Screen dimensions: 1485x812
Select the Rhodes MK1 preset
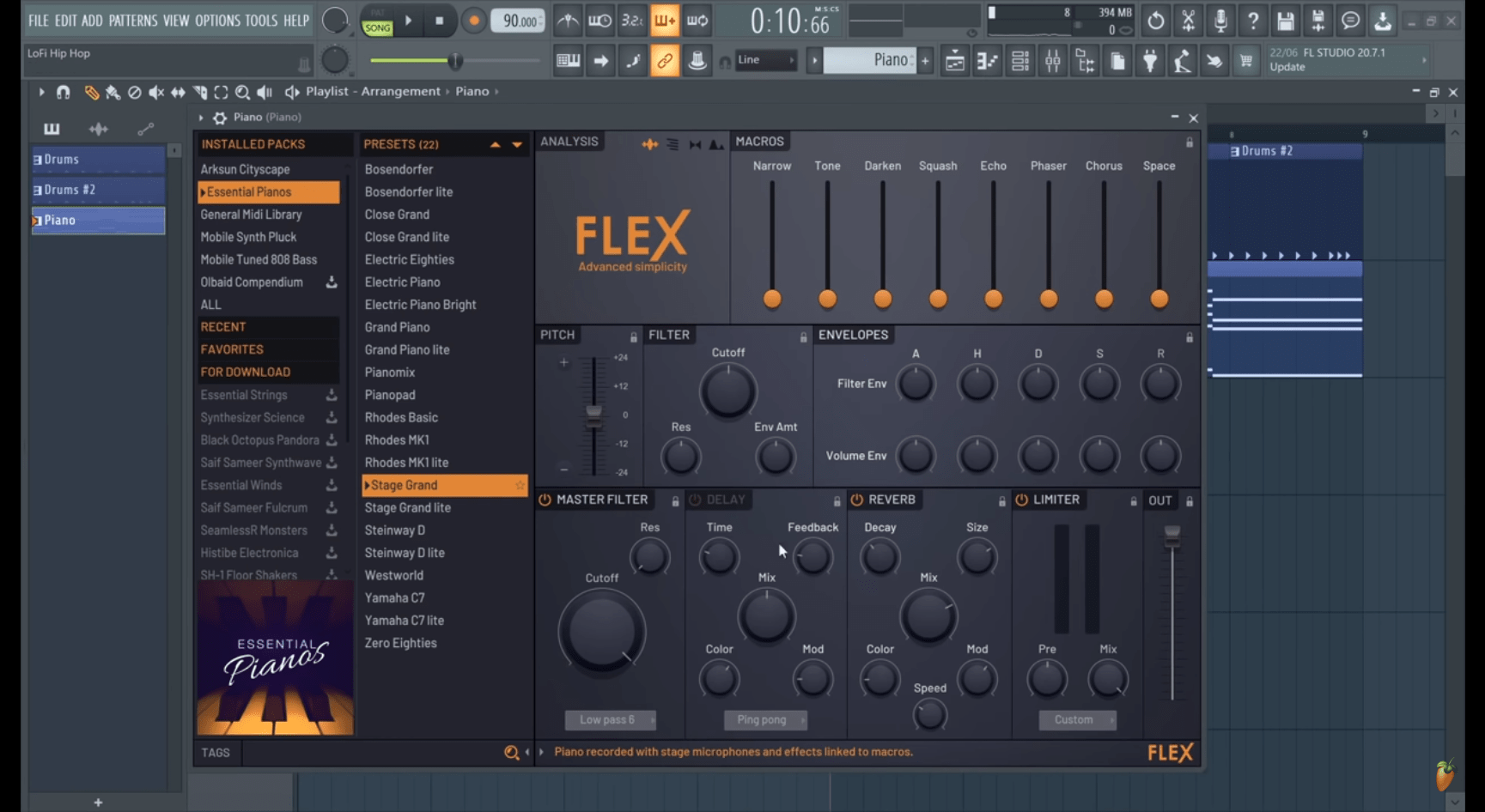pyautogui.click(x=397, y=440)
